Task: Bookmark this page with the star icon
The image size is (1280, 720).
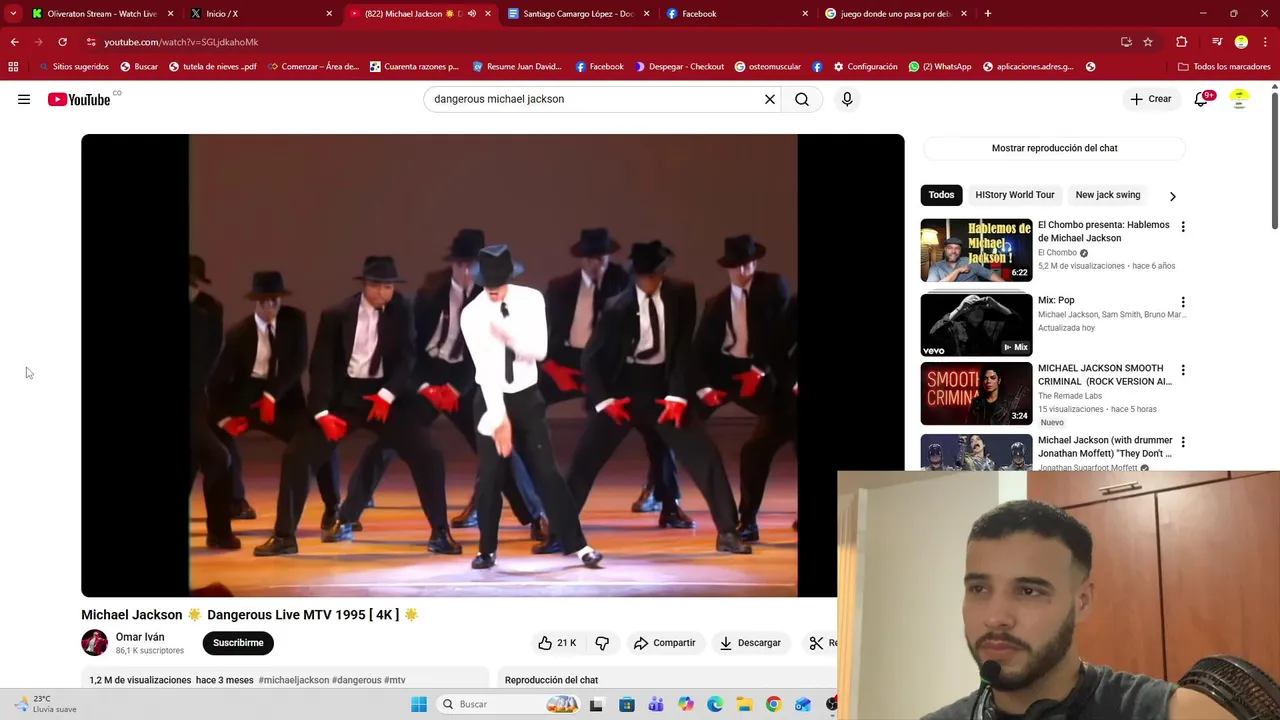Action: pyautogui.click(x=1148, y=42)
